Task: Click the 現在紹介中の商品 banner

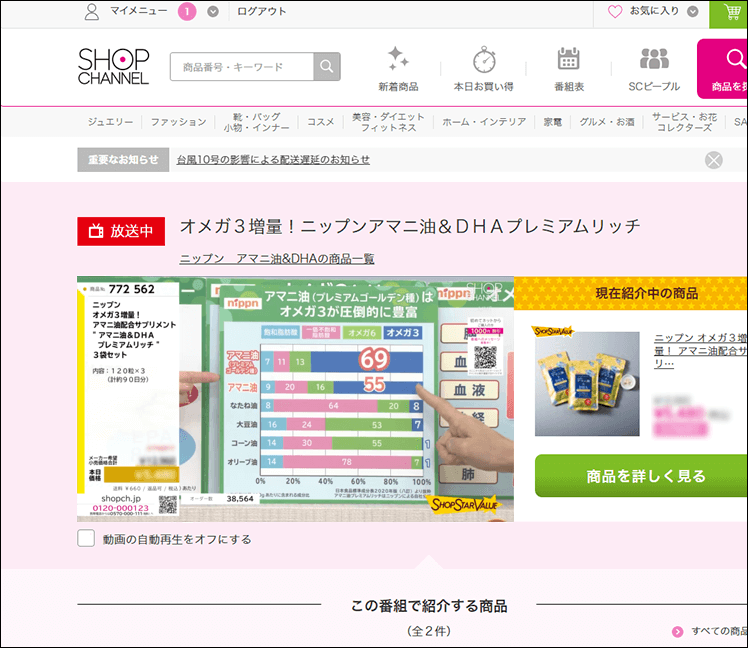Action: pyautogui.click(x=631, y=293)
